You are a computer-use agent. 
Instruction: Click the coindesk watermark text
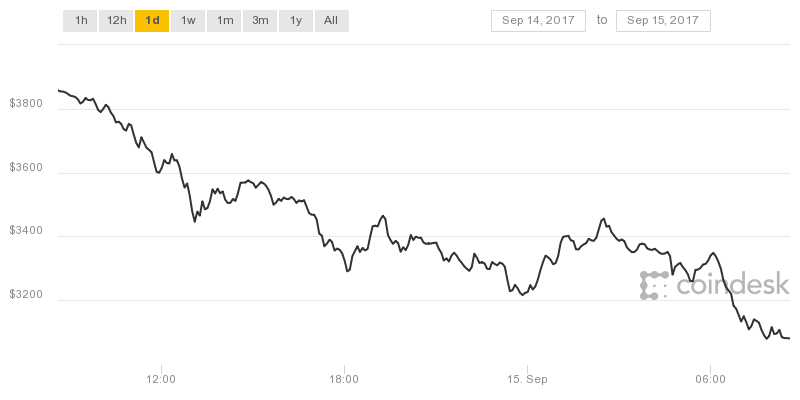[x=732, y=285]
